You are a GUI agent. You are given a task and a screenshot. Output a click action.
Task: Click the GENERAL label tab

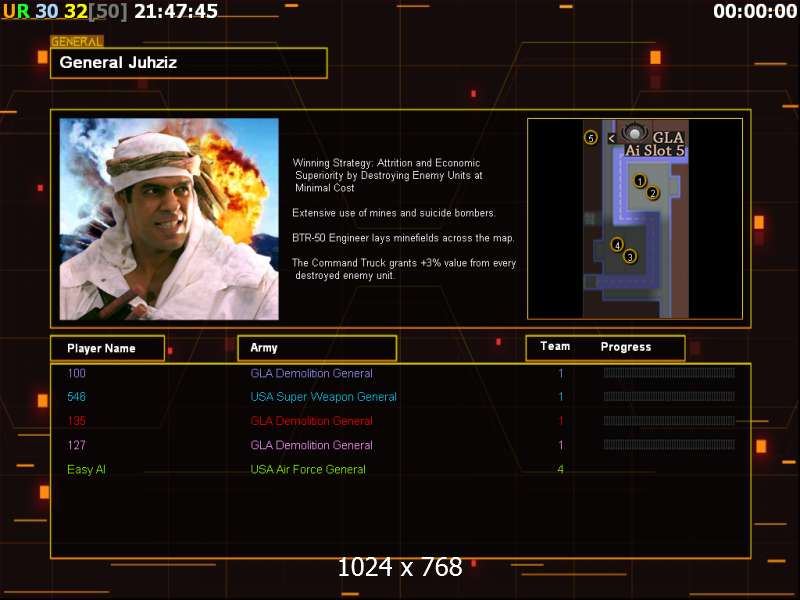pyautogui.click(x=77, y=42)
